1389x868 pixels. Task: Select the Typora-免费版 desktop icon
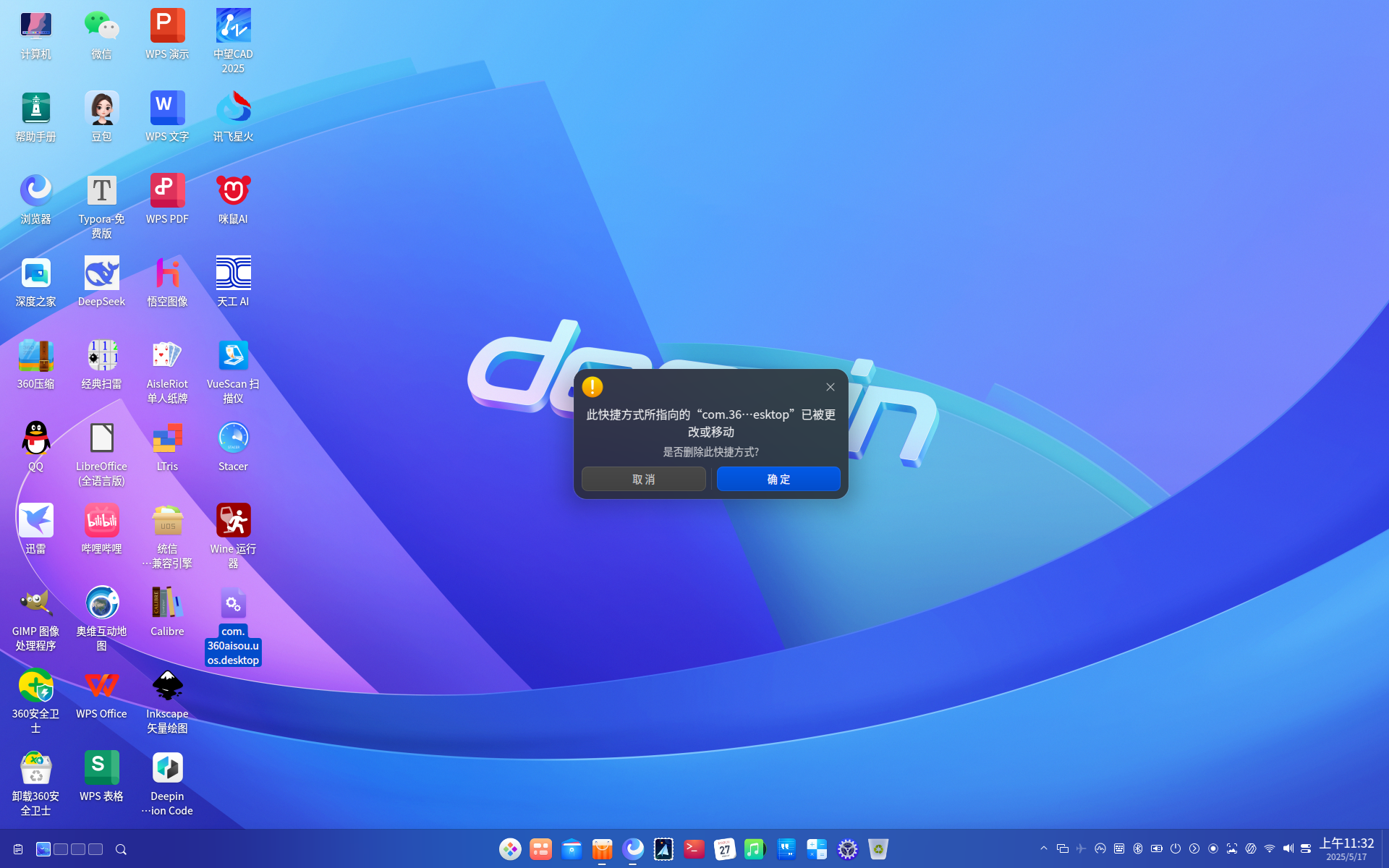pos(101,206)
